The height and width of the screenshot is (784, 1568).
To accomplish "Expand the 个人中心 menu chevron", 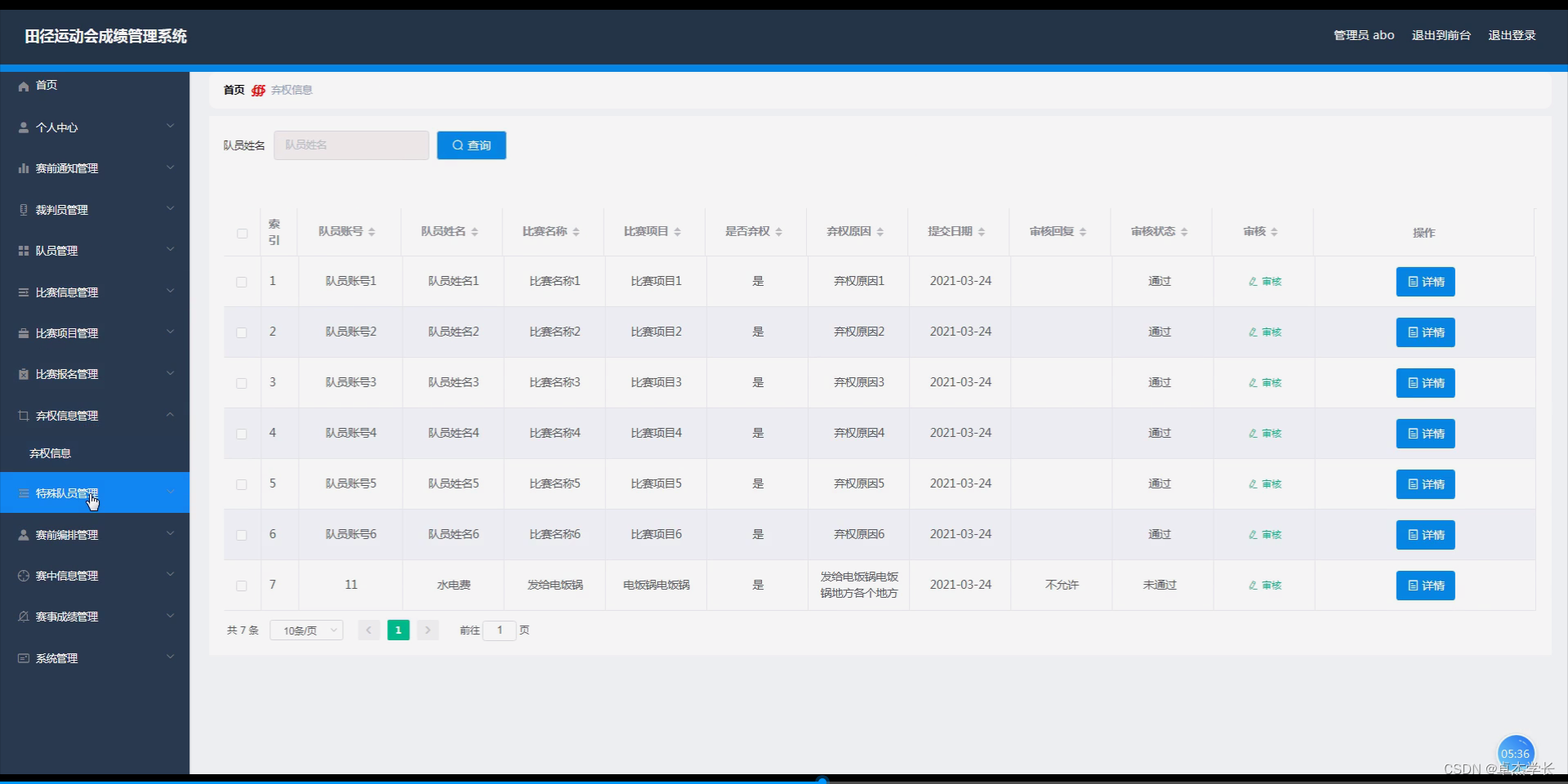I will (170, 126).
